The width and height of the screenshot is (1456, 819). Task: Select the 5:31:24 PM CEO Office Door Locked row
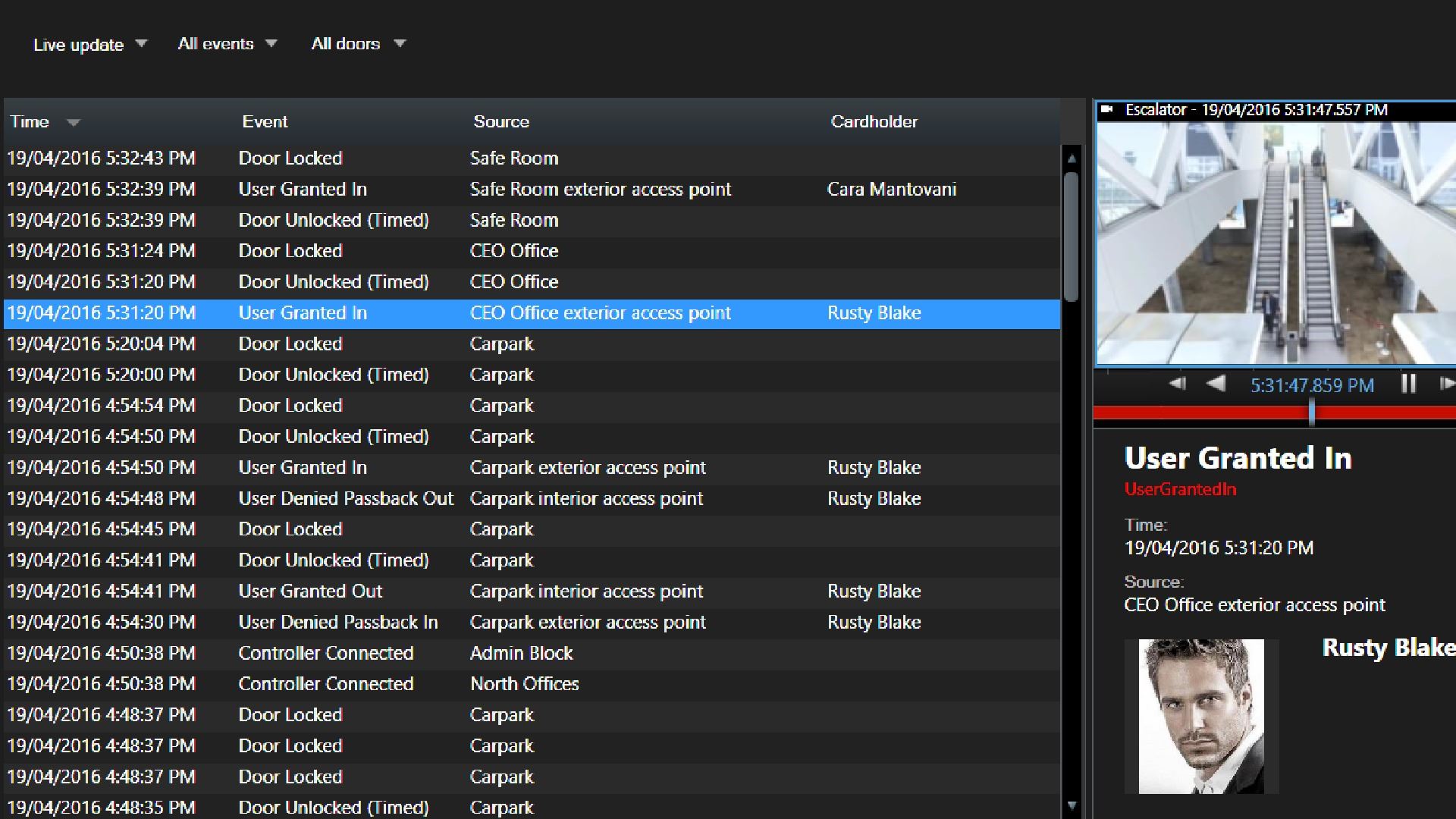(532, 251)
